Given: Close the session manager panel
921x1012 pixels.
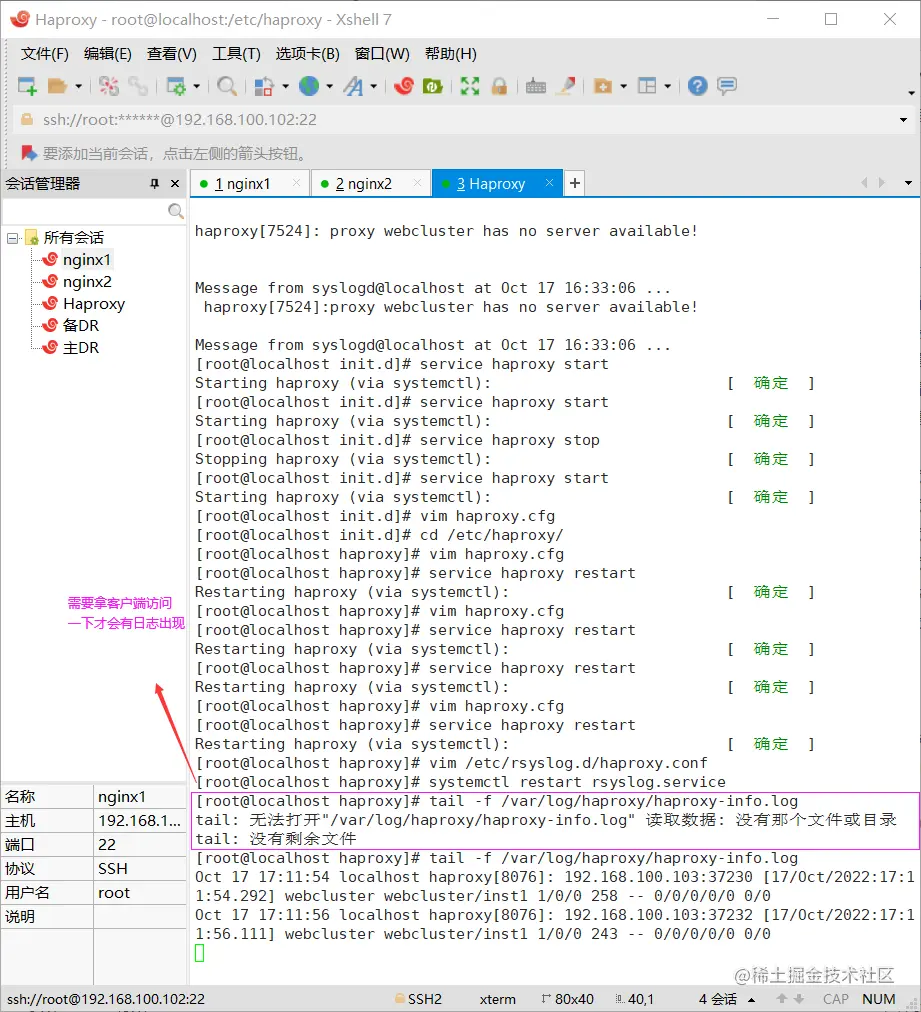Looking at the screenshot, I should click(175, 184).
